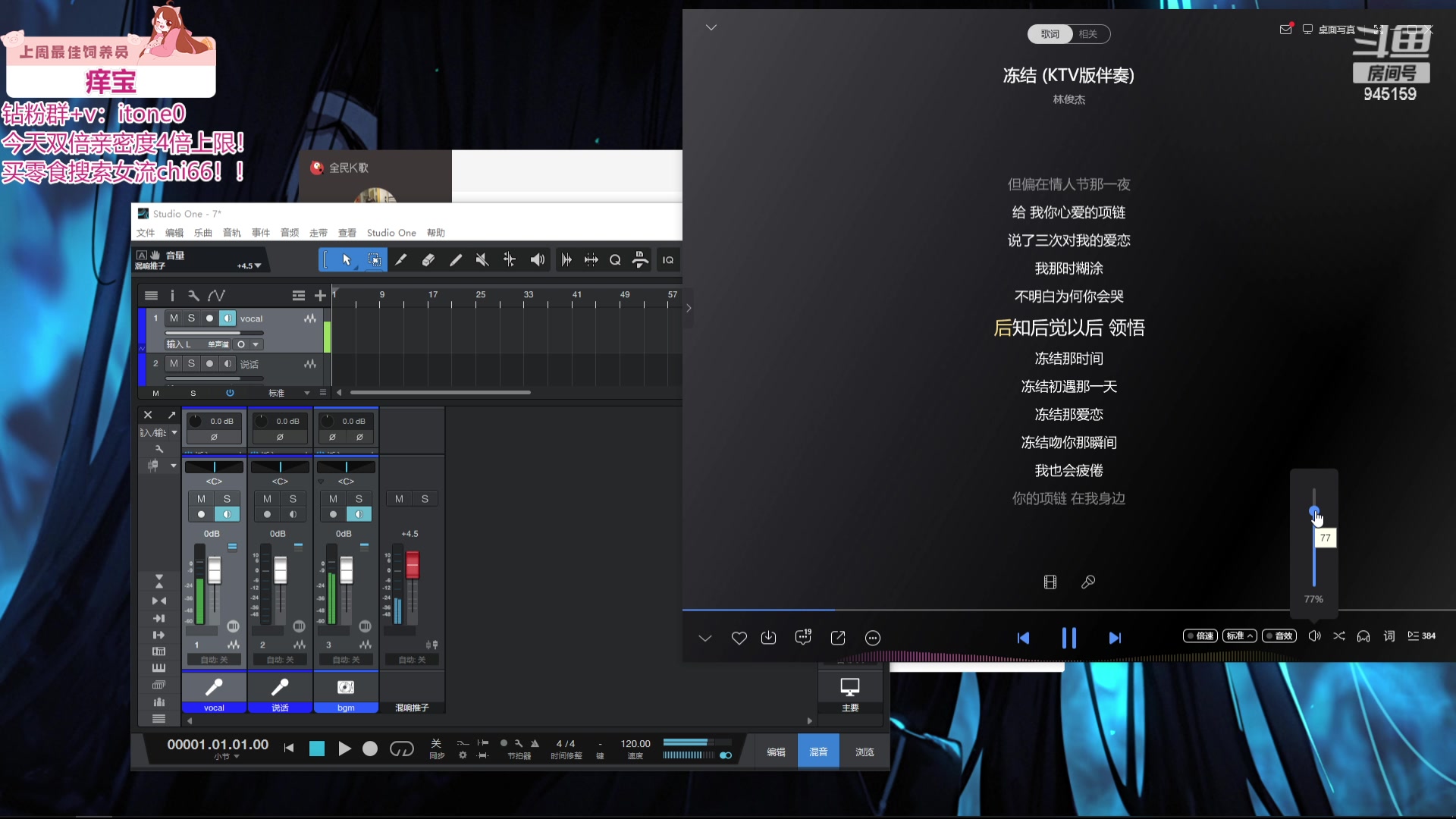
Task: Solo the 说话 track with its S button
Action: (190, 364)
